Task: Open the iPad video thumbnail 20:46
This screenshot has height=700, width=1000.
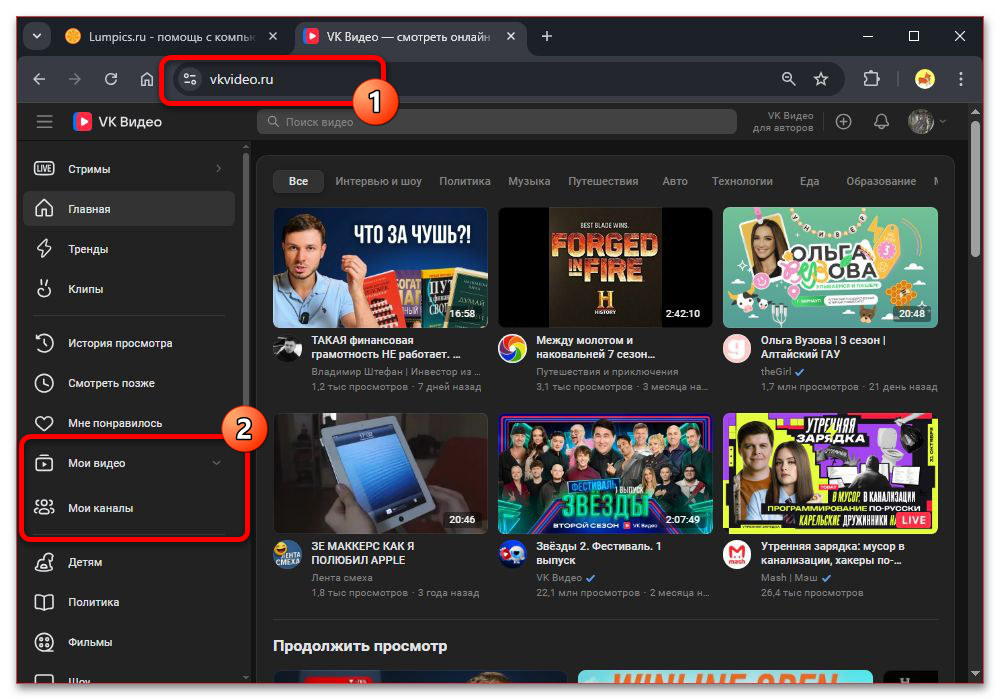Action: tap(380, 473)
